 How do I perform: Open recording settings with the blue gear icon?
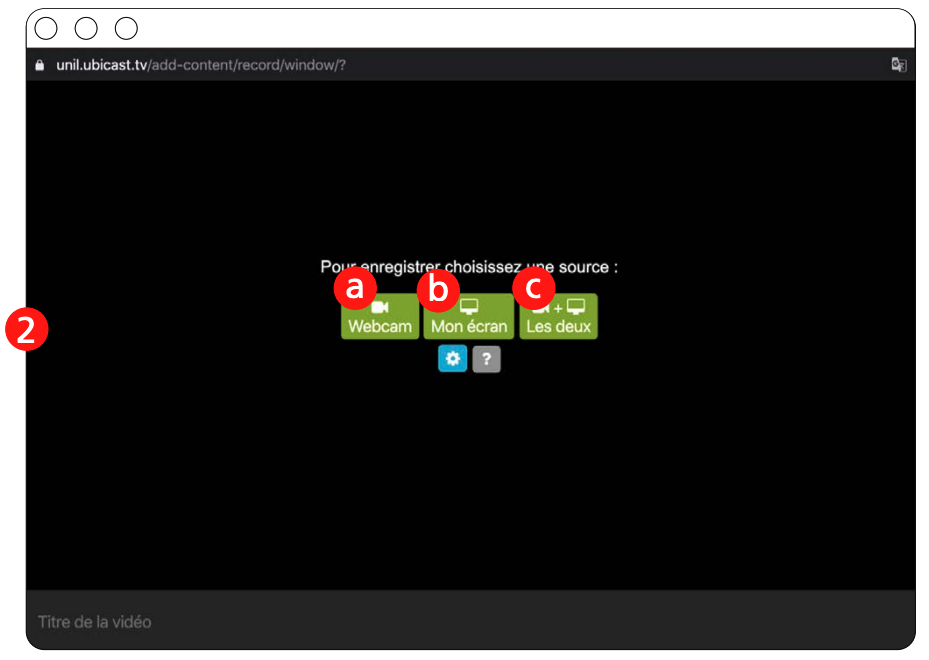coord(452,358)
